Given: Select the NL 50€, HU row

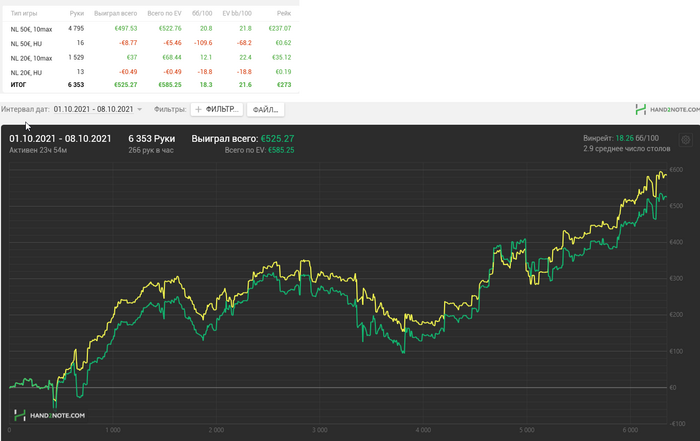Looking at the screenshot, I should (151, 43).
